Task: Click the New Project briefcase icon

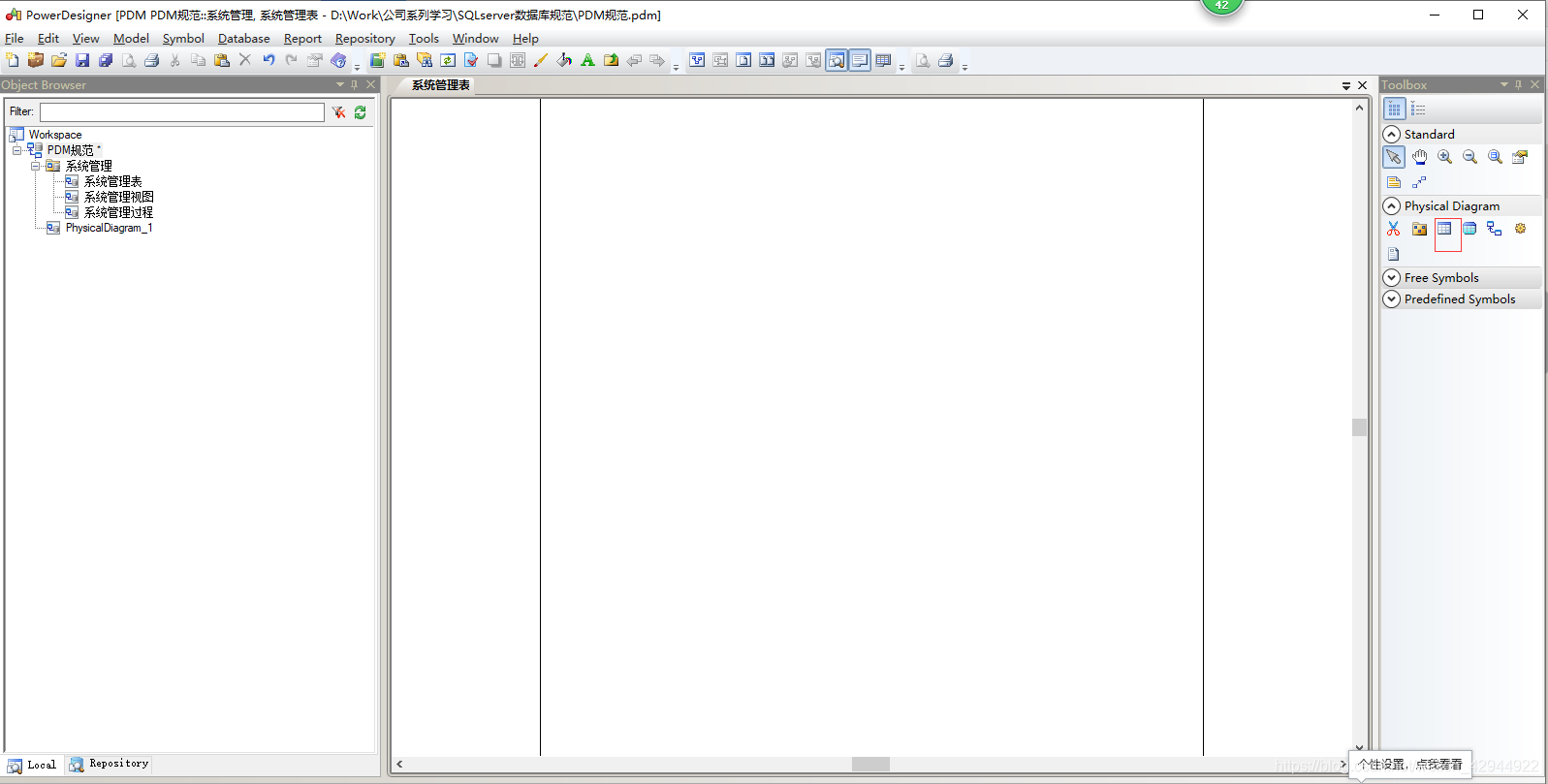Action: 36,60
